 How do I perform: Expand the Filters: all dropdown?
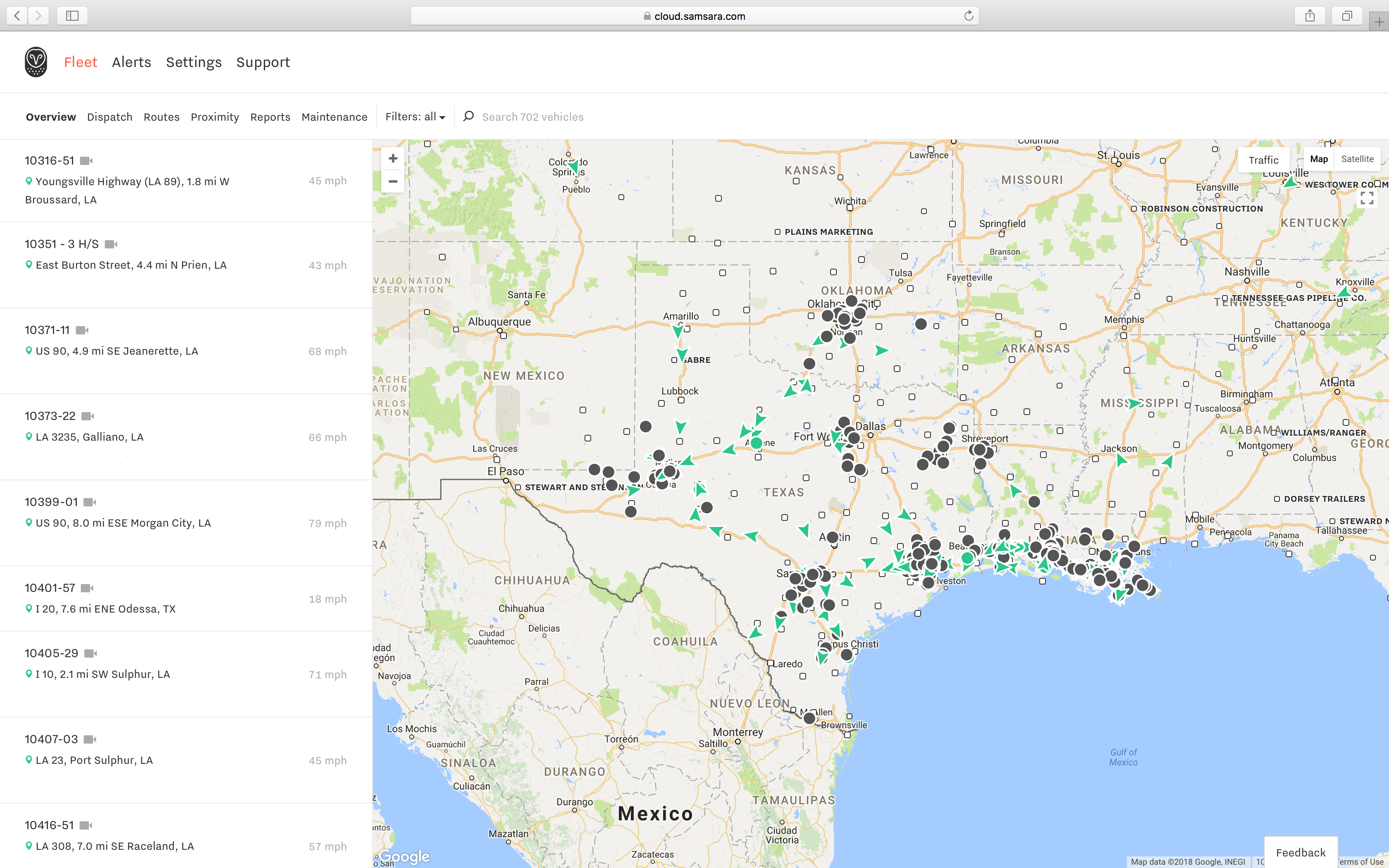pyautogui.click(x=415, y=117)
